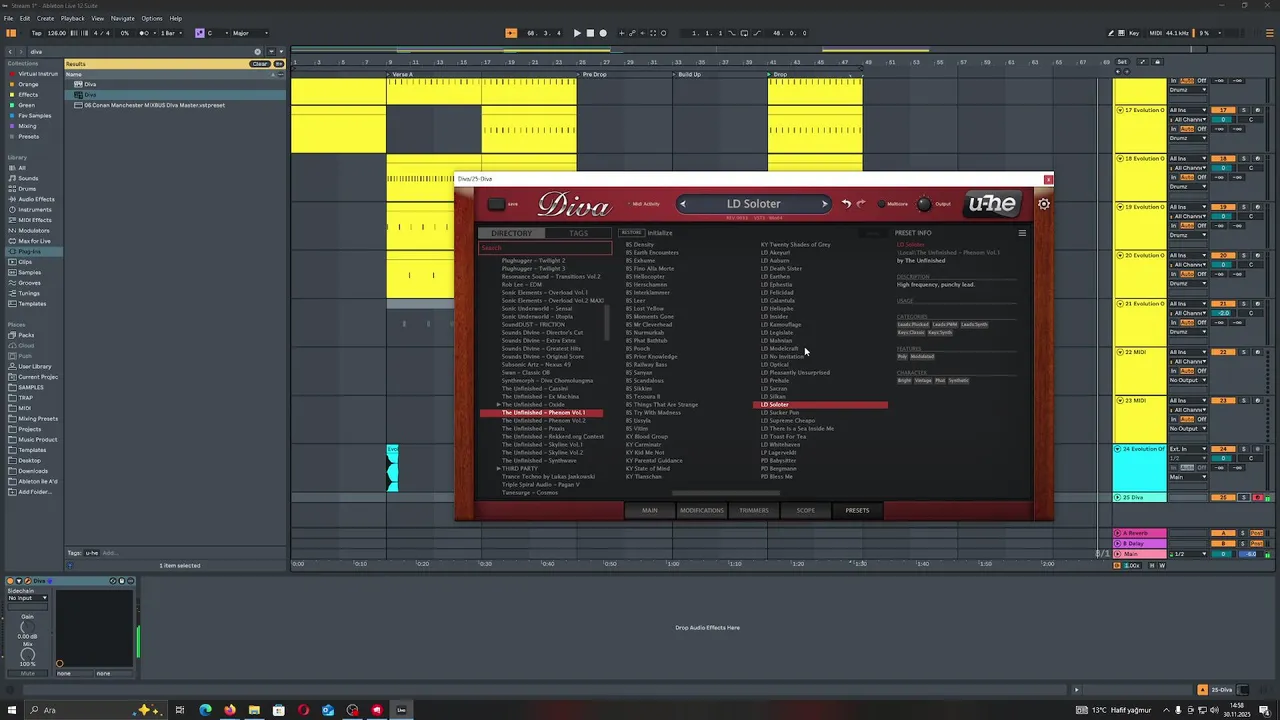Screen dimensions: 1280x720
Task: Expand the THIRD PARTY folder
Action: point(498,469)
